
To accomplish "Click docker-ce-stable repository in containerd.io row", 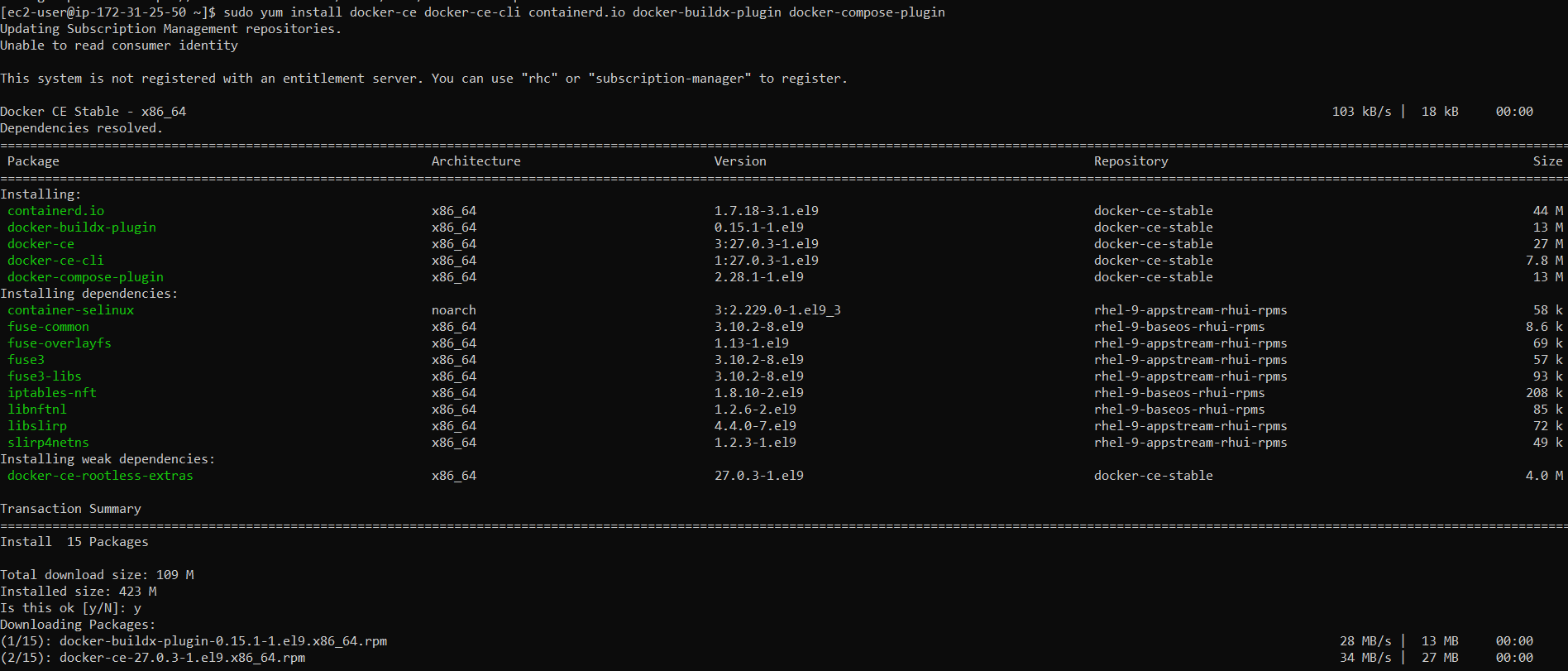I will pyautogui.click(x=1153, y=211).
